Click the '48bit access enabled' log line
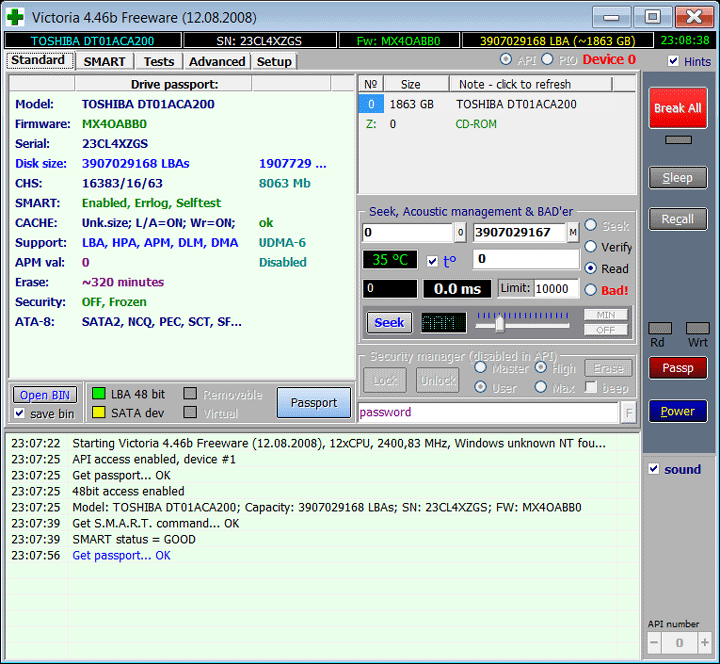Viewport: 720px width, 664px height. pyautogui.click(x=128, y=491)
